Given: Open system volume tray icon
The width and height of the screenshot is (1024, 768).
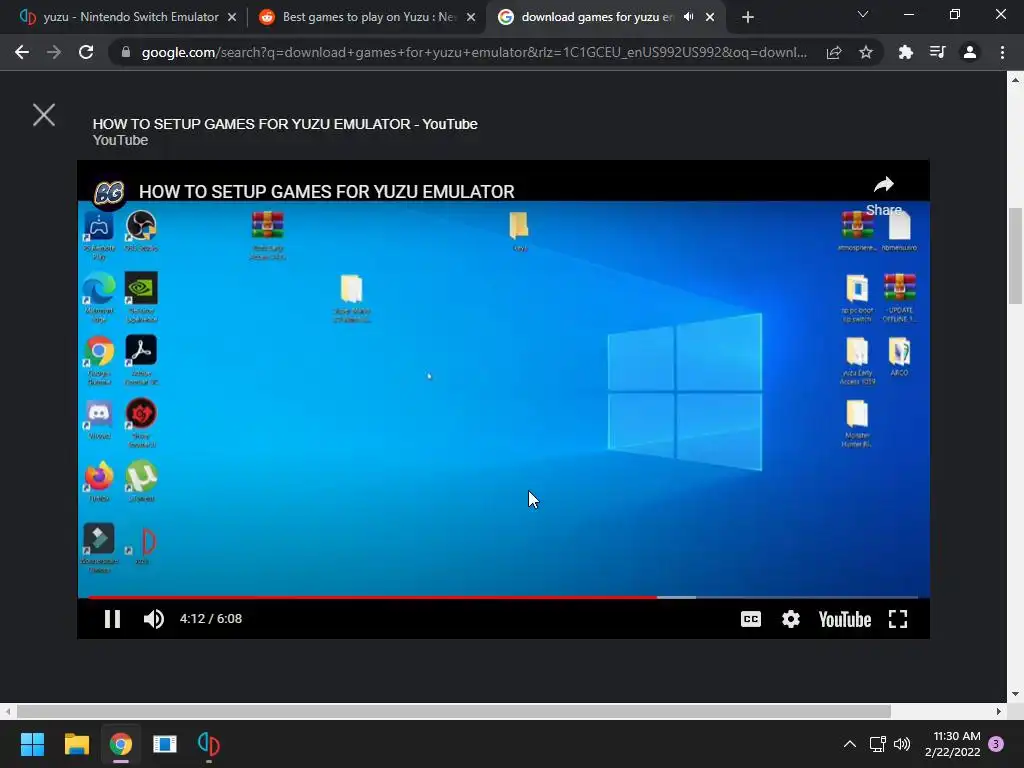Looking at the screenshot, I should [902, 744].
